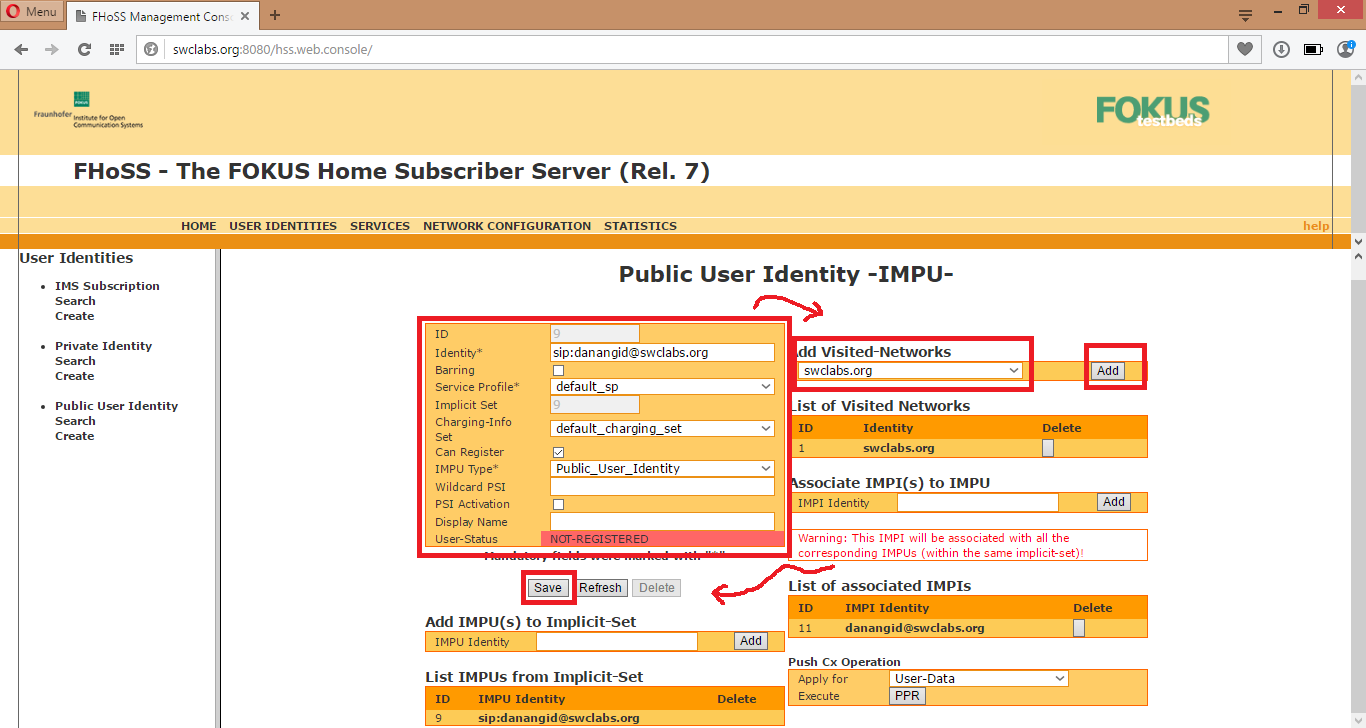Viewport: 1366px width, 728px height.
Task: Go back to previous page
Action: [x=21, y=49]
